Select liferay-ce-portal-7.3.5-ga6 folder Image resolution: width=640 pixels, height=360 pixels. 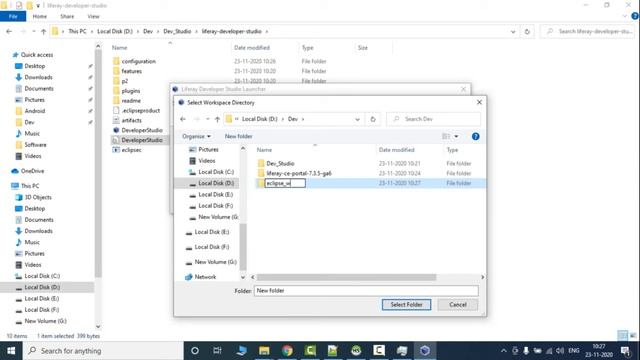[299, 173]
